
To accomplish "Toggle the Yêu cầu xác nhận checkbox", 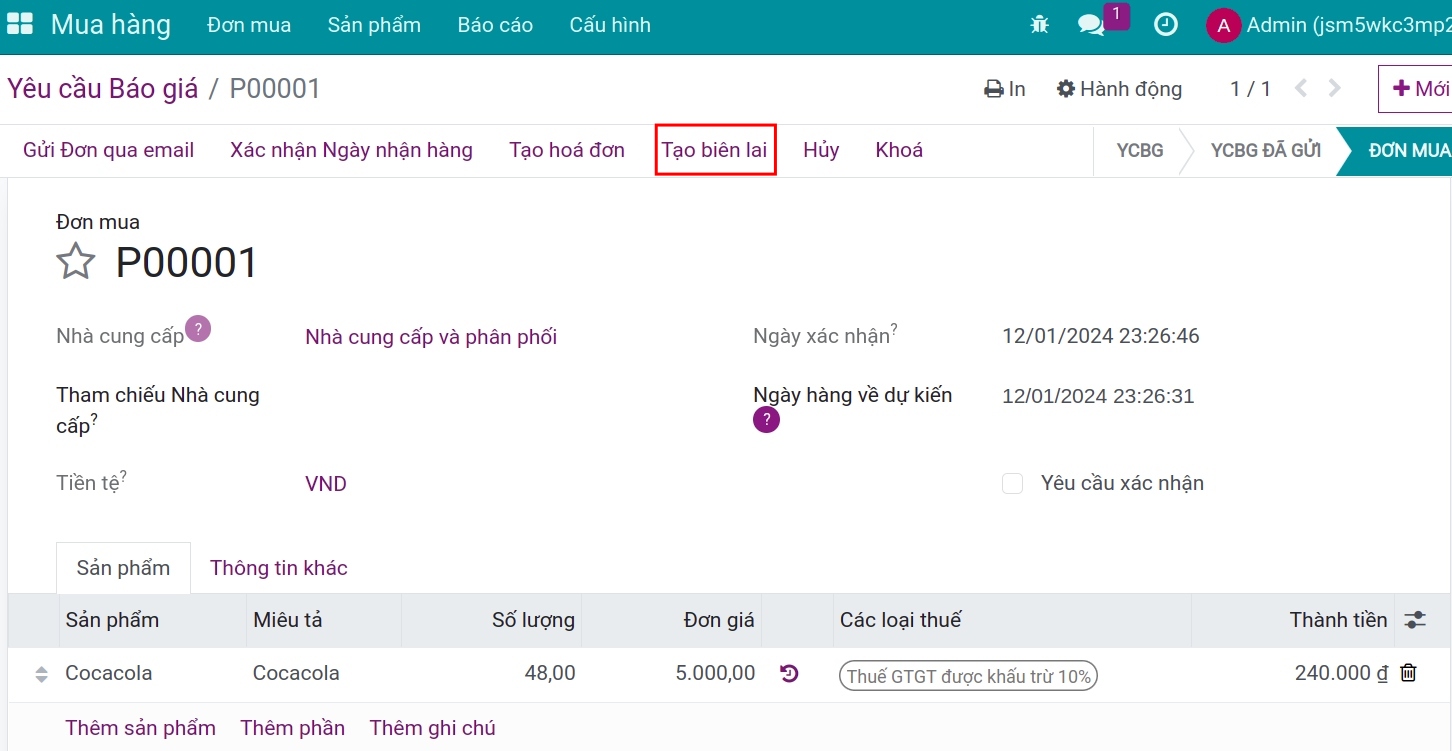I will pyautogui.click(x=1013, y=484).
